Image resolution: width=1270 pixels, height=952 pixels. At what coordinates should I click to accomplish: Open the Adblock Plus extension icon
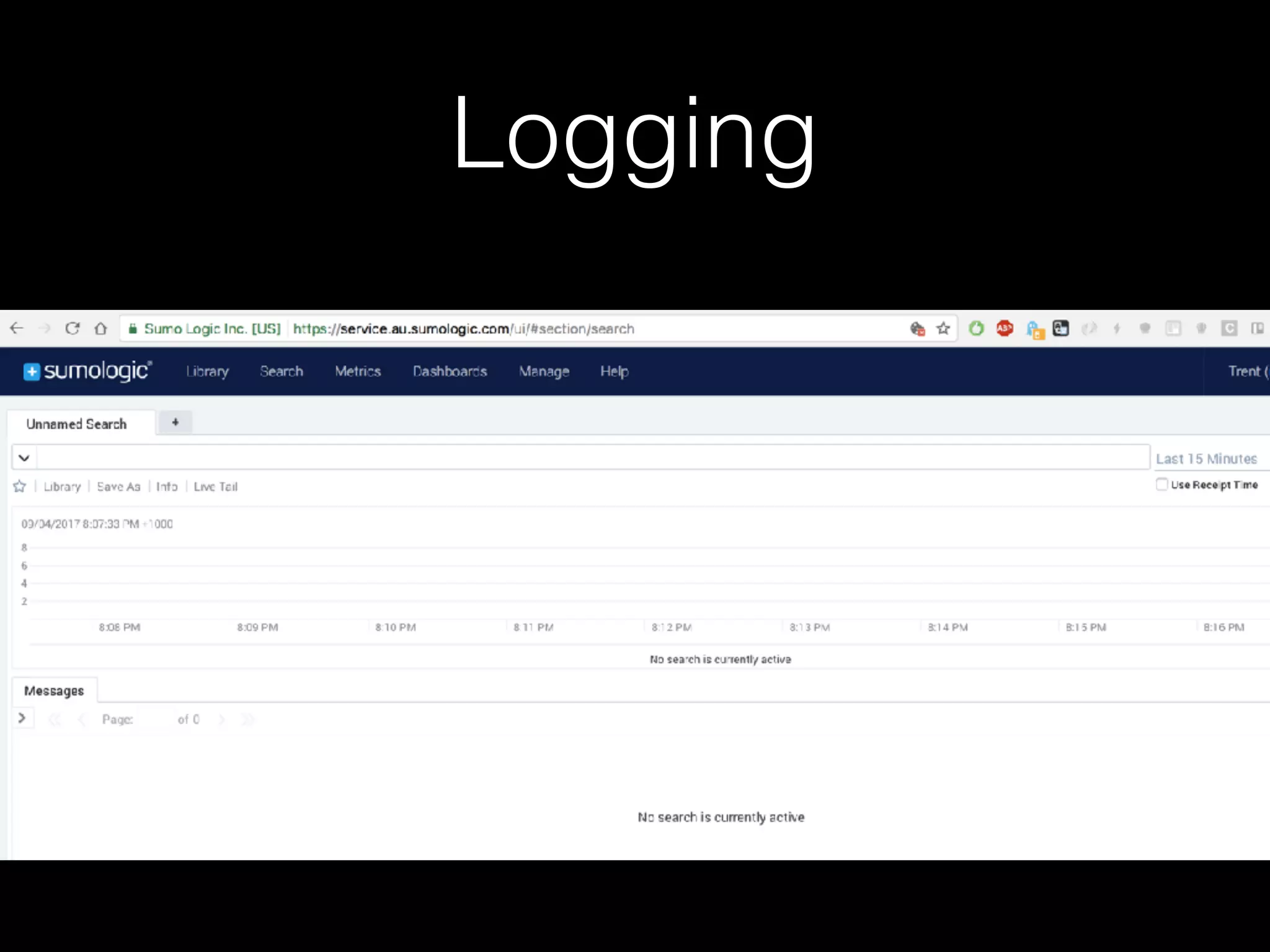click(1005, 328)
